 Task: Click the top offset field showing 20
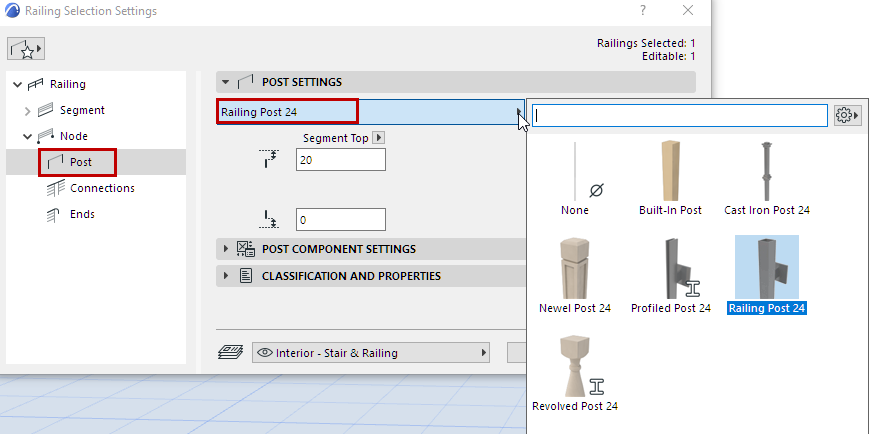[x=340, y=159]
